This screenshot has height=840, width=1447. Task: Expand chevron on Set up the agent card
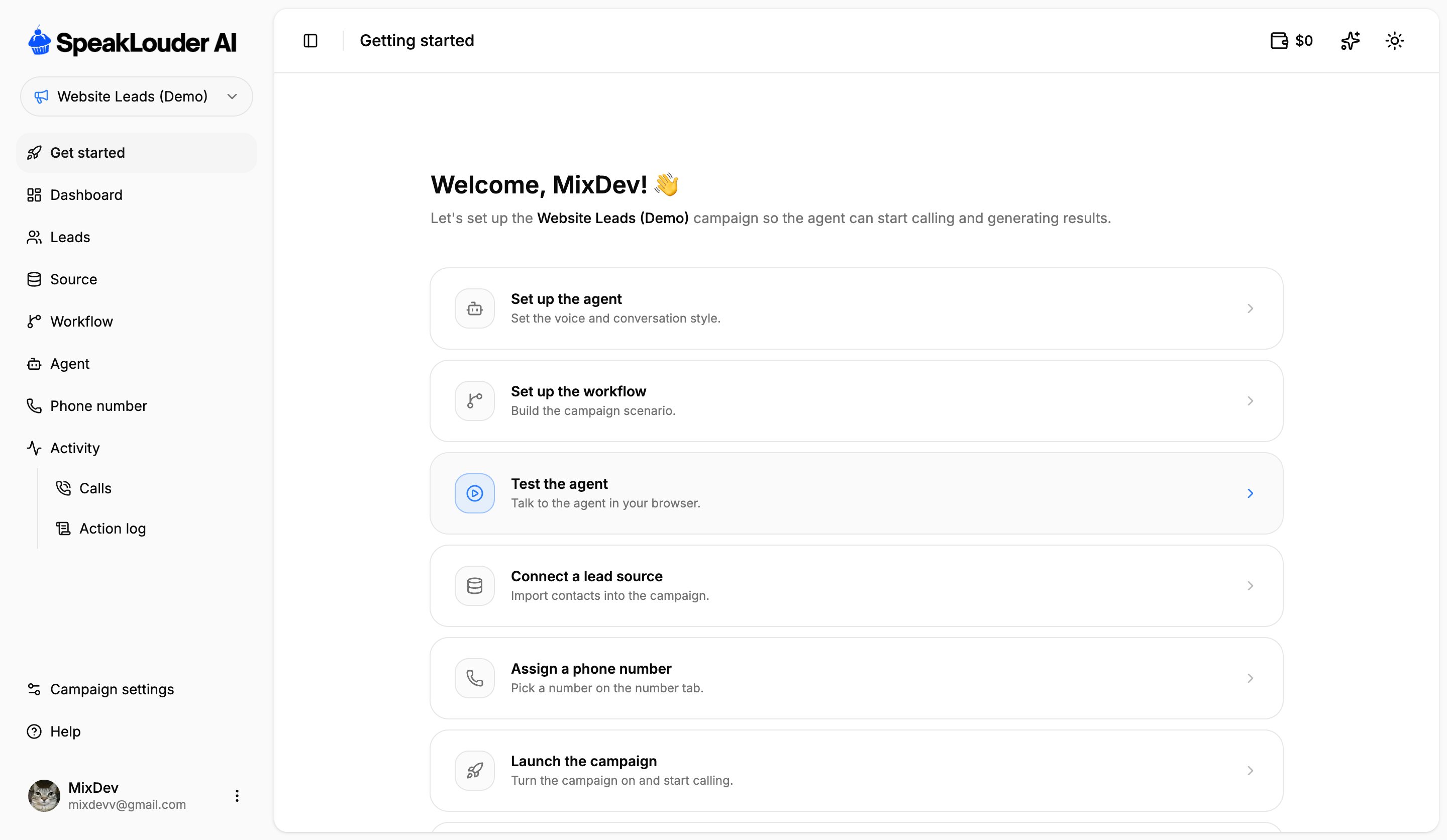1250,308
